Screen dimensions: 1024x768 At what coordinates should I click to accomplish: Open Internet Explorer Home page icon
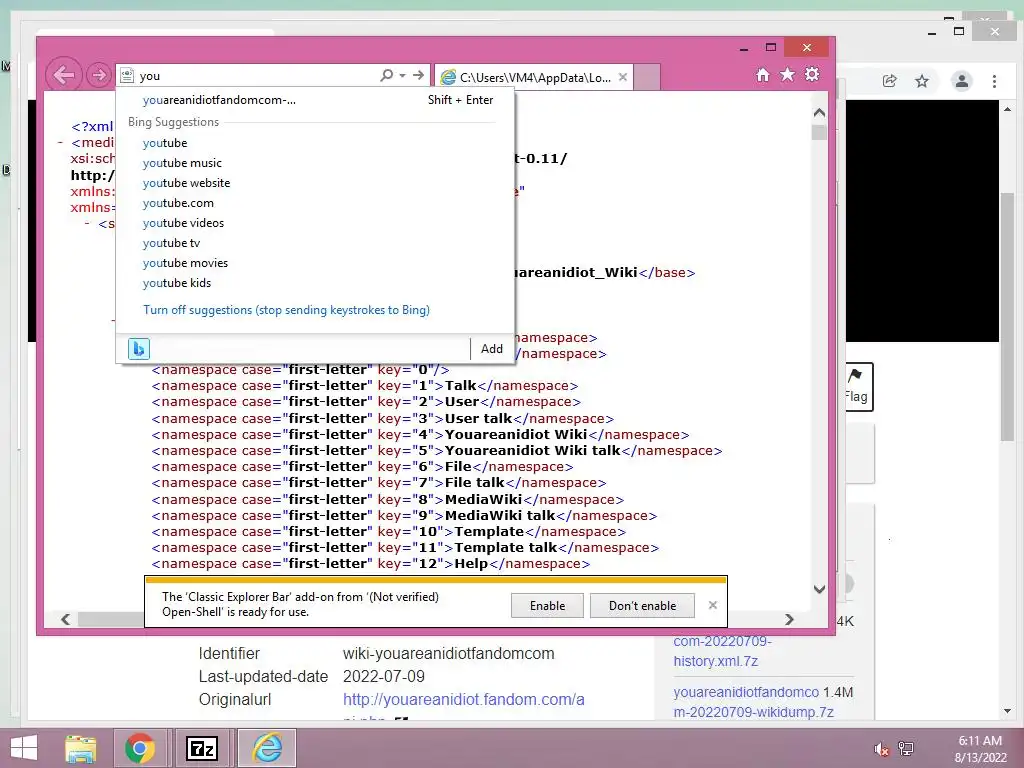(763, 74)
